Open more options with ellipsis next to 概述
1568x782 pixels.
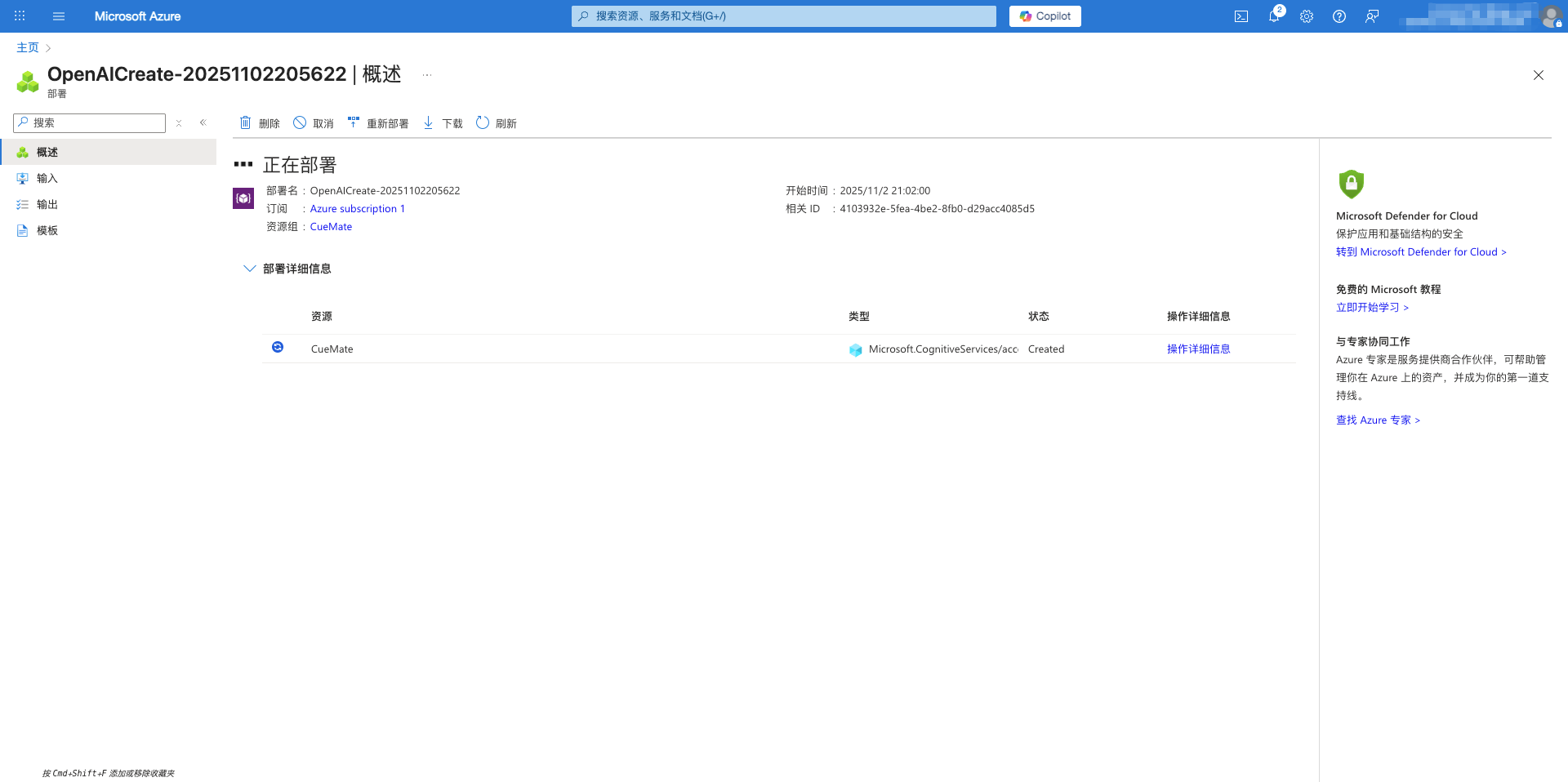tap(427, 74)
